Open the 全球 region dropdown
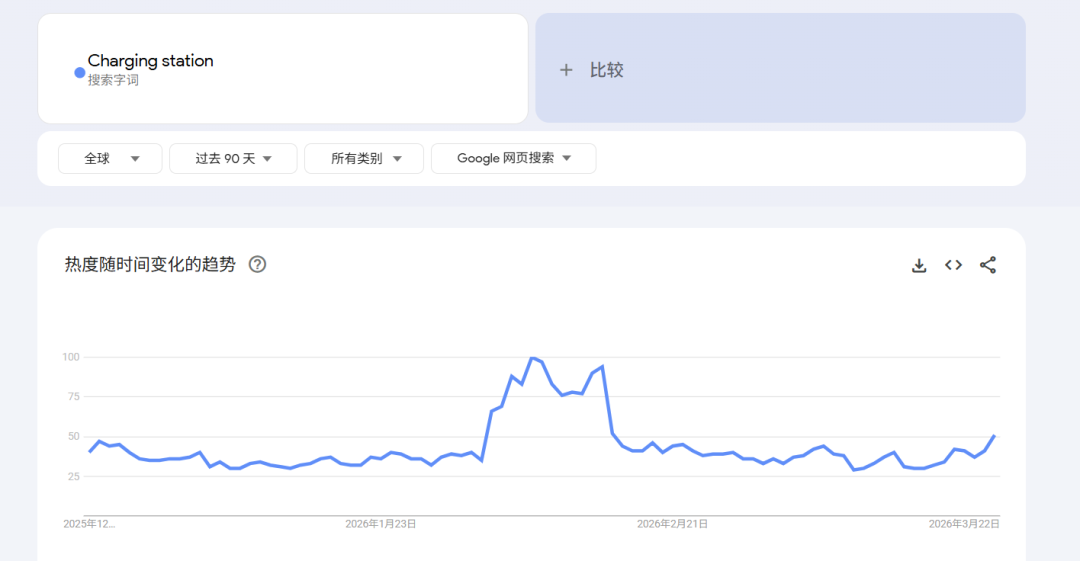This screenshot has height=561, width=1080. click(x=110, y=158)
